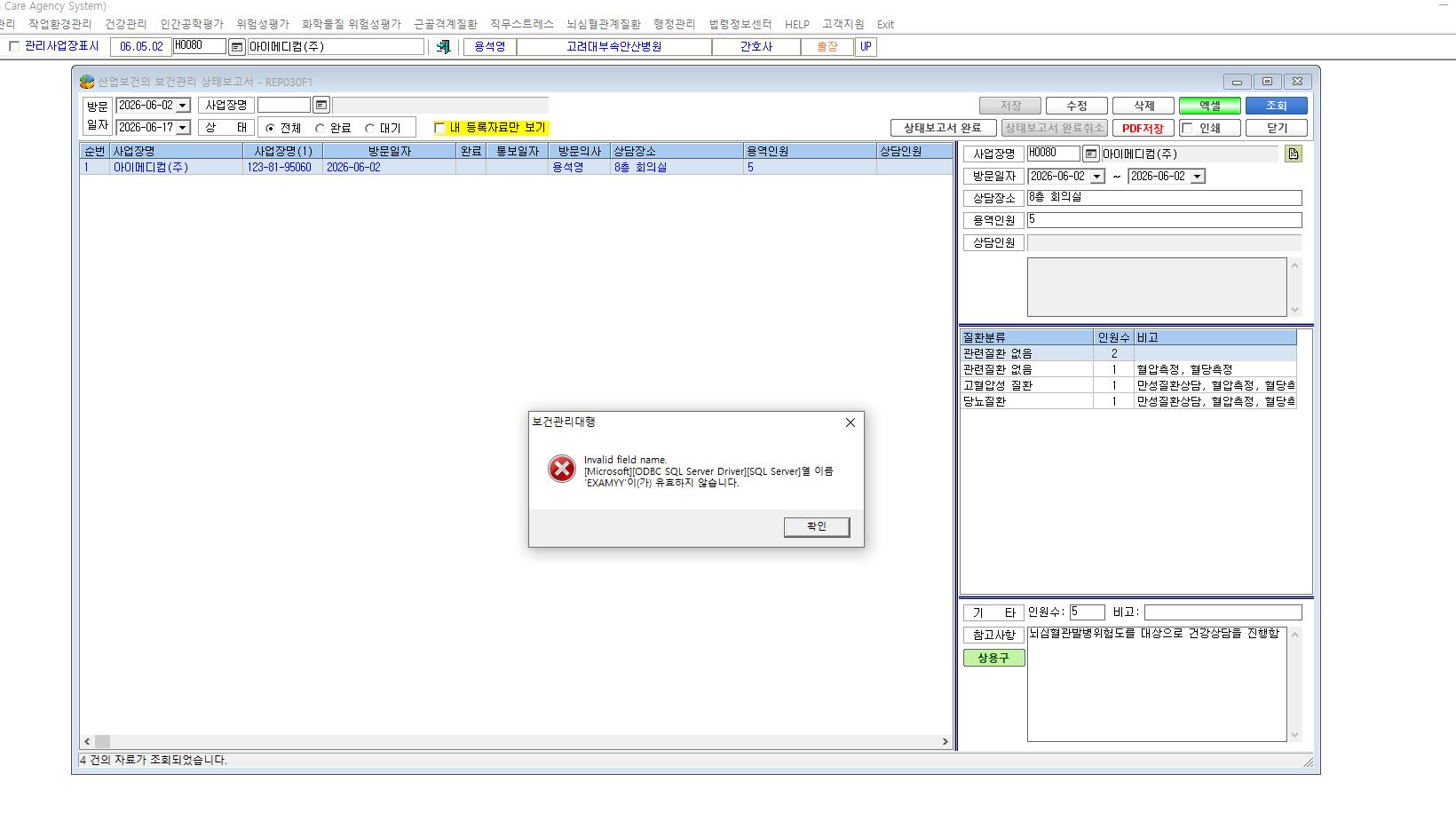Viewport: 1456px width, 829px height.
Task: Open the 직무스트레스 menu
Action: click(522, 24)
